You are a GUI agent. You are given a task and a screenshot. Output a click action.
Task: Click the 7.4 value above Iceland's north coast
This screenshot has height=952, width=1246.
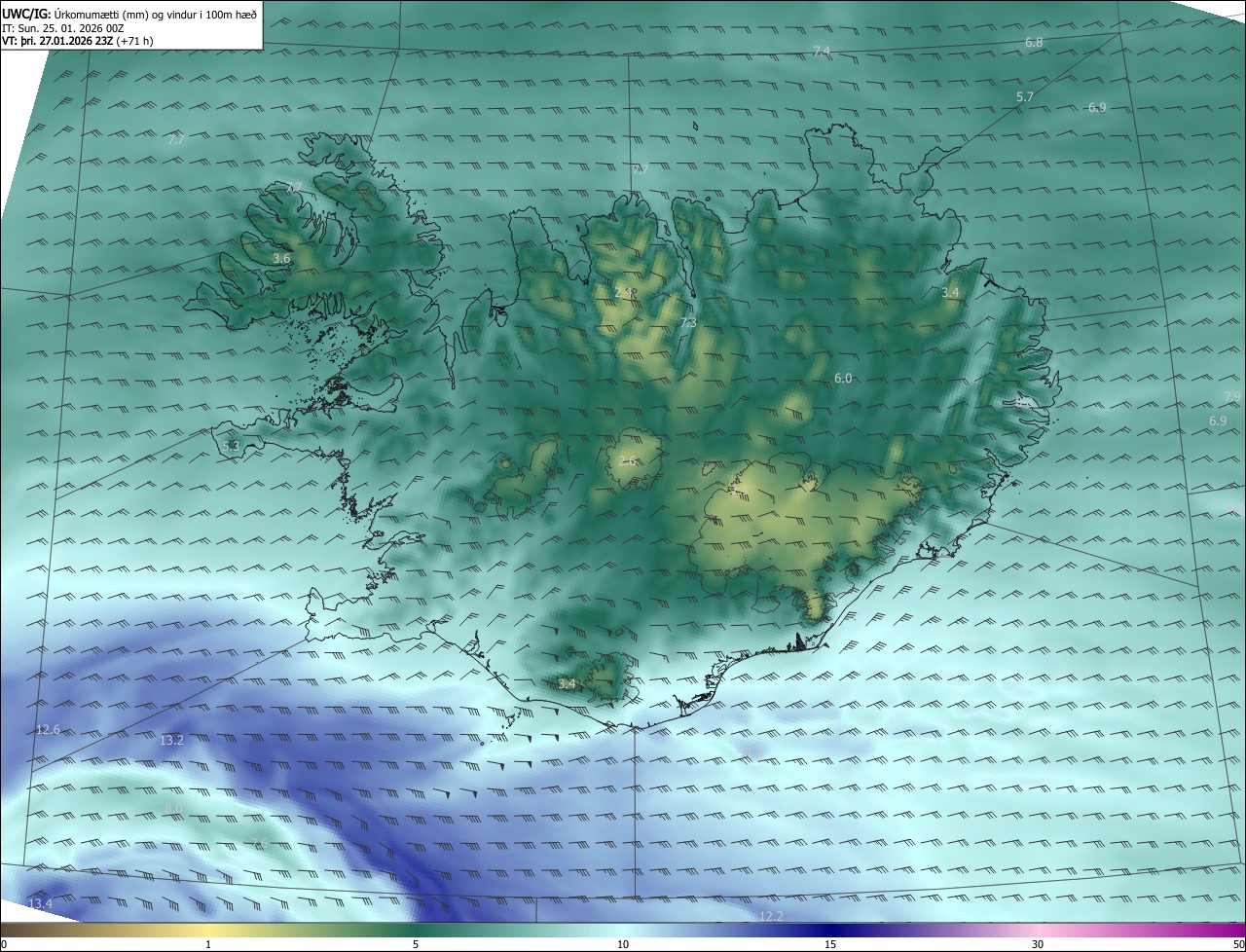(x=822, y=51)
